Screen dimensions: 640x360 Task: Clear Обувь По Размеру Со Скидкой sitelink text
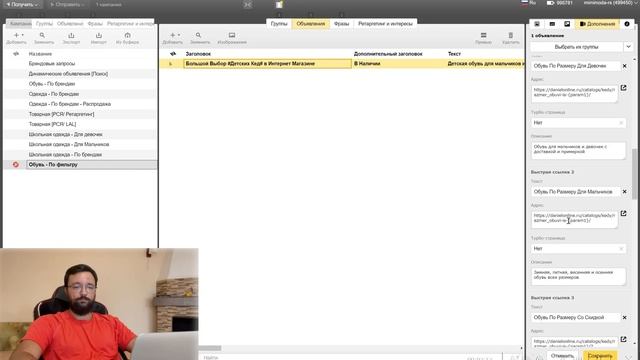(x=624, y=317)
